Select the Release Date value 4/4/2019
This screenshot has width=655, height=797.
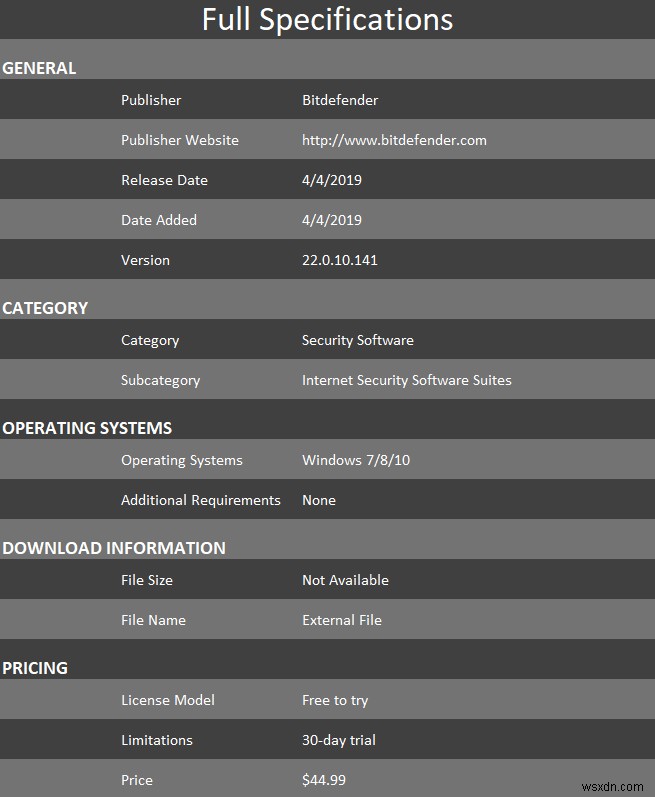coord(332,180)
